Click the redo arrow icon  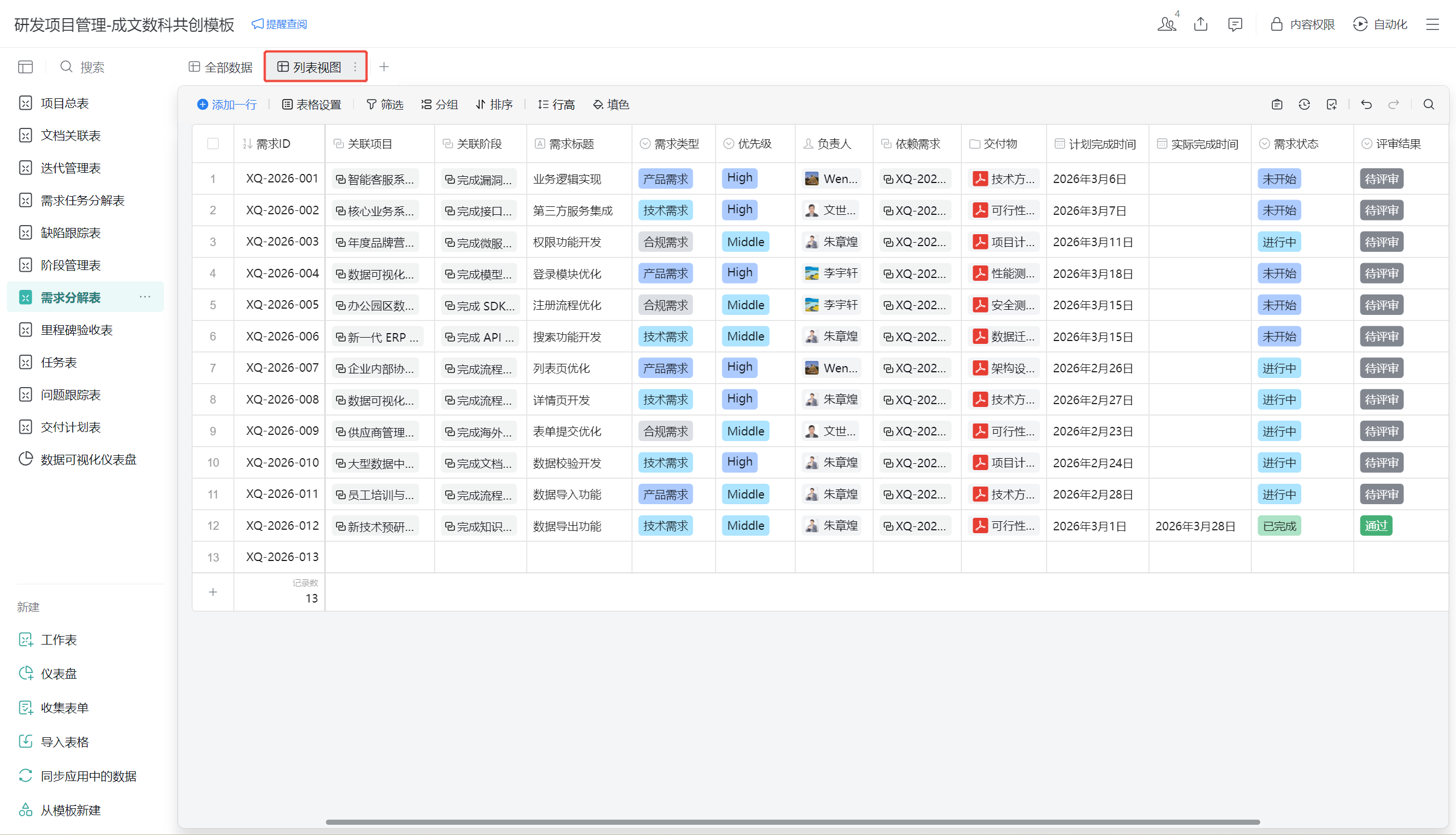coord(1393,105)
